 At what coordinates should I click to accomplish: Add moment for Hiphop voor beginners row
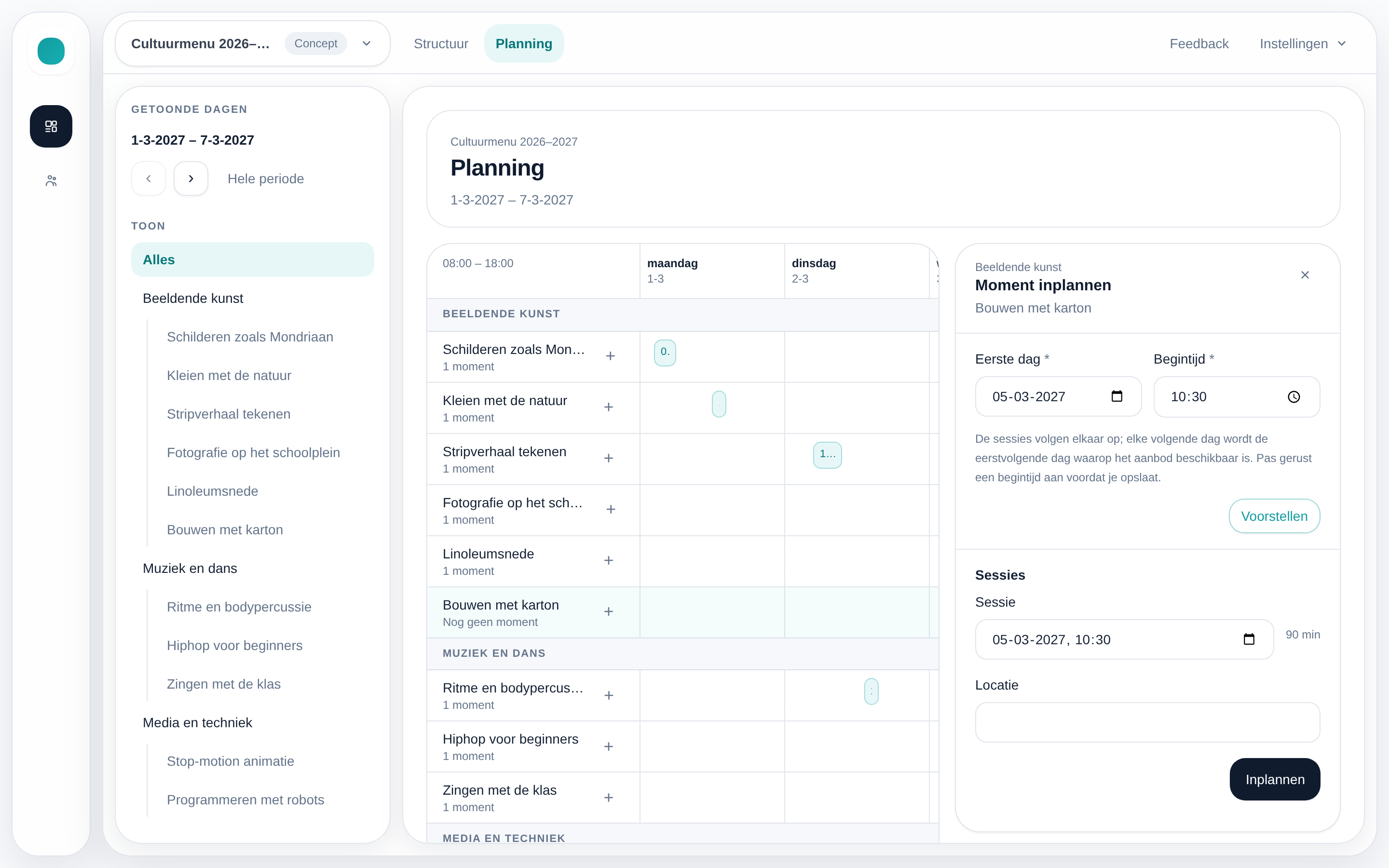point(608,746)
